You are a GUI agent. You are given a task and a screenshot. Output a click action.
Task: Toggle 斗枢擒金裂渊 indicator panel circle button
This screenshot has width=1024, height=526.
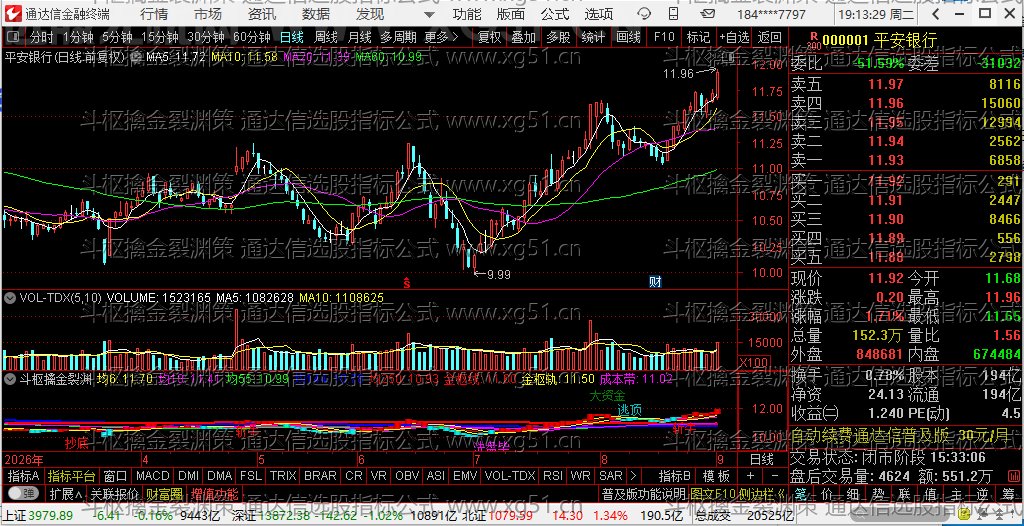(10, 377)
